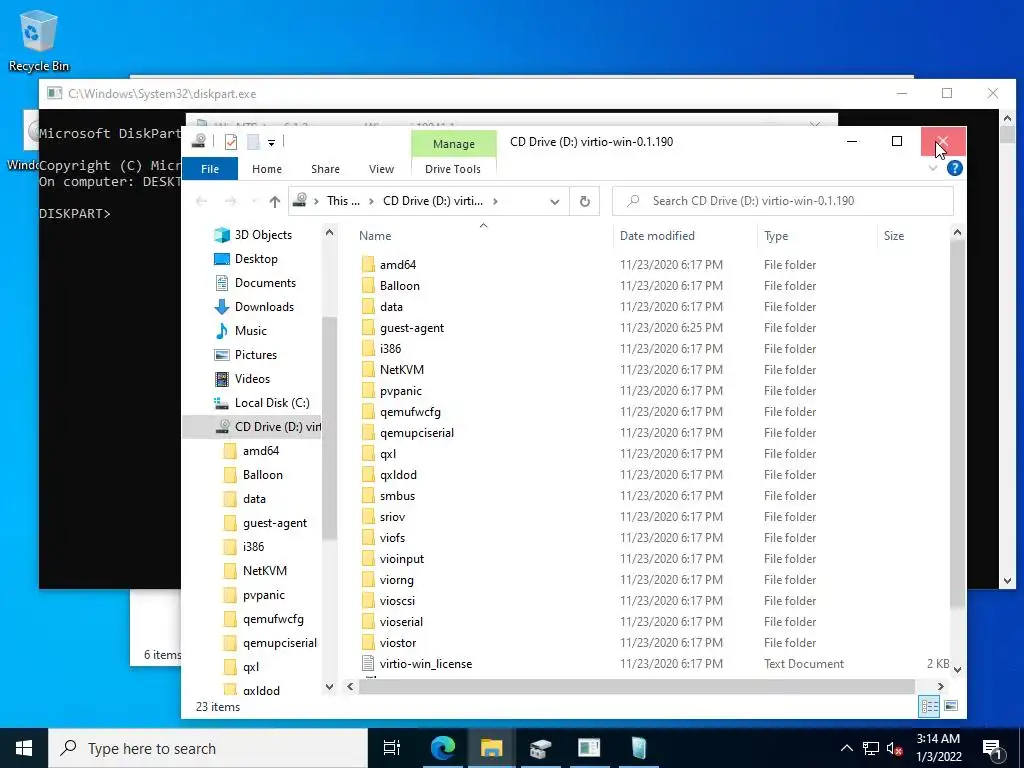Select the vioscsi folder in file list

(x=388, y=601)
